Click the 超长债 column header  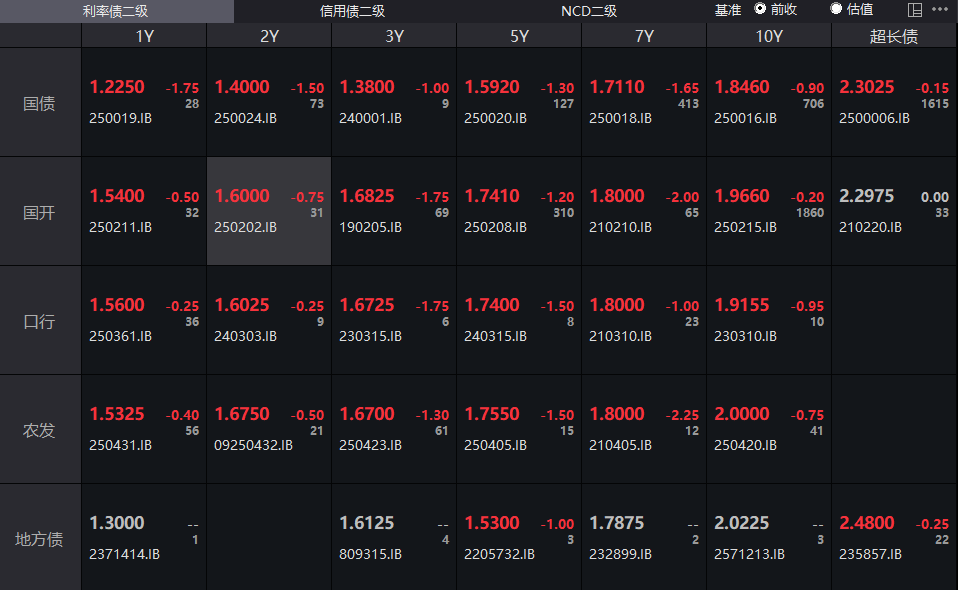[x=893, y=36]
